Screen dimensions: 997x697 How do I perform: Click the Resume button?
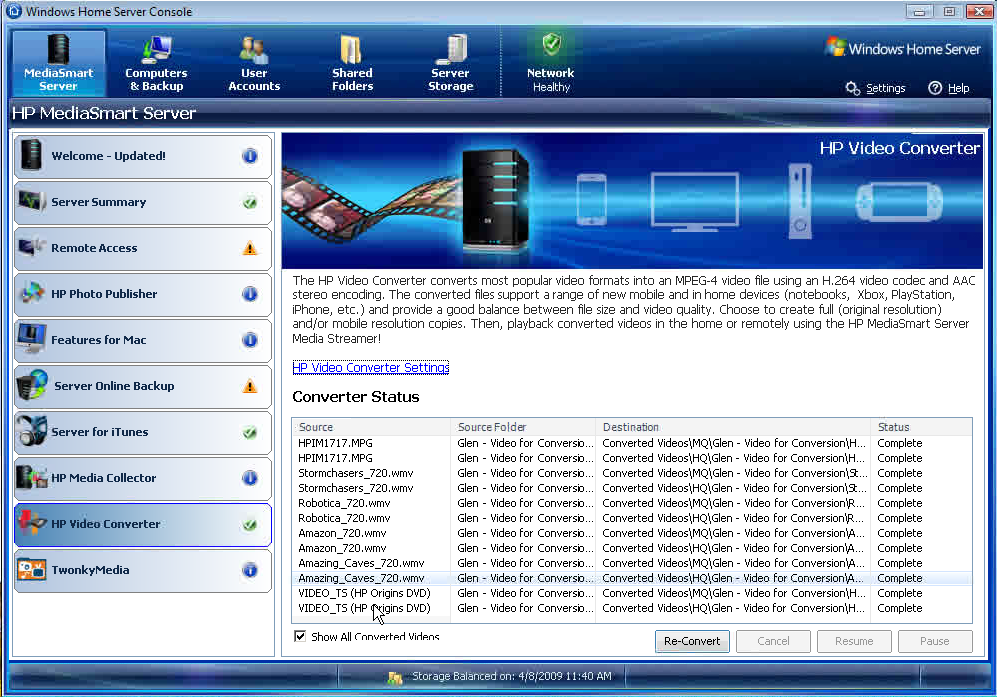[x=854, y=641]
